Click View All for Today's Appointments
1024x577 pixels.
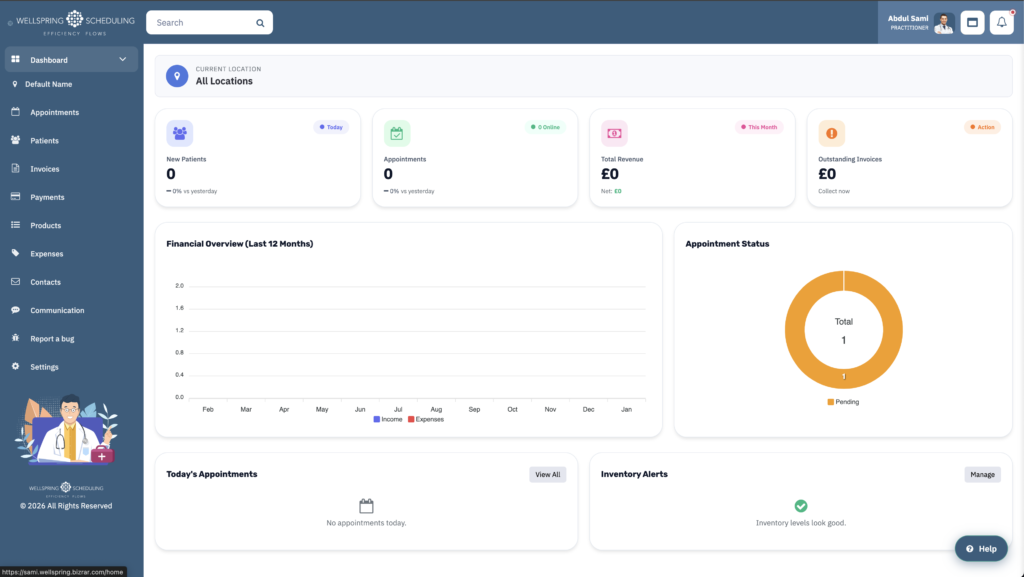tap(547, 474)
